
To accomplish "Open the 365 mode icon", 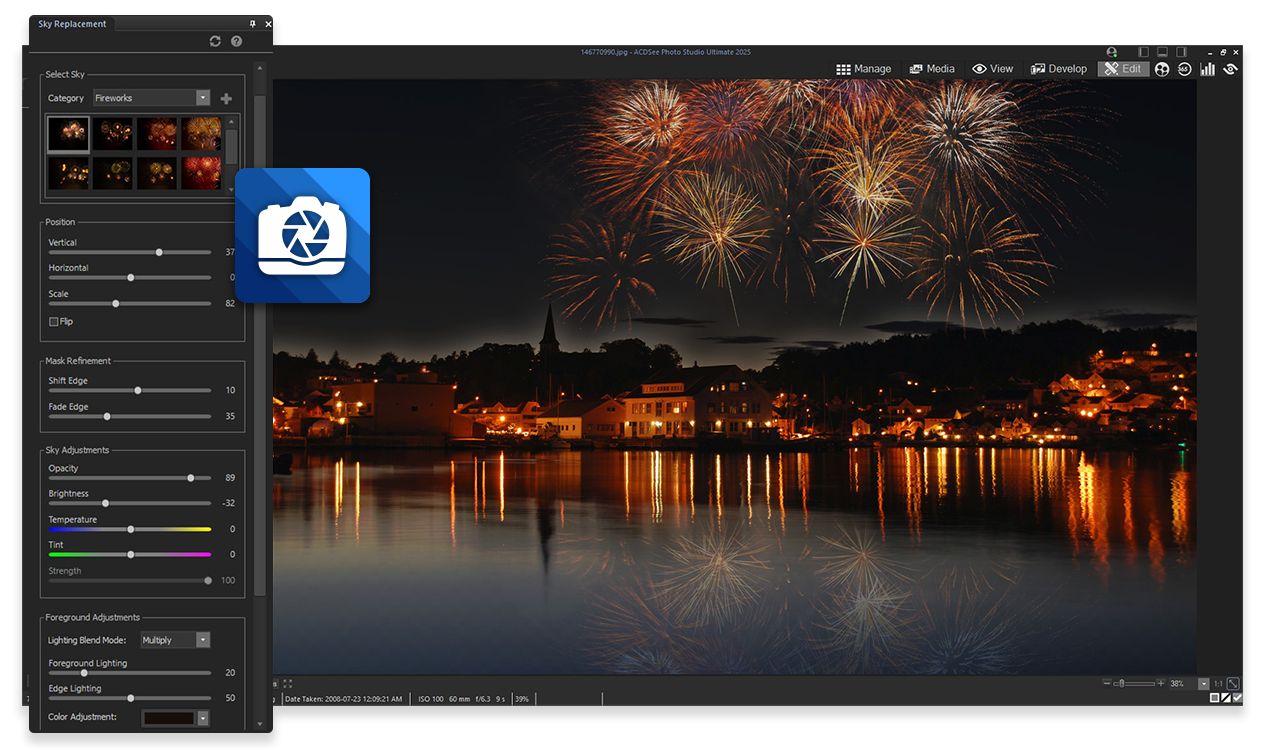I will pos(1185,69).
